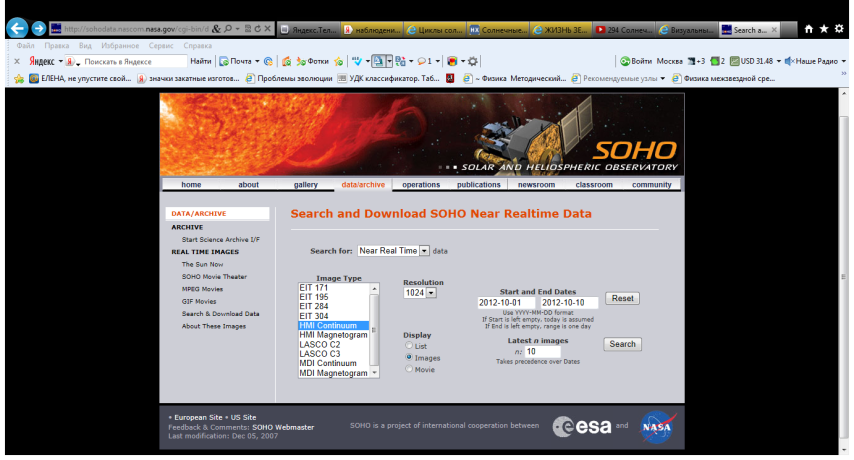Viewport: 854px width, 460px height.
Task: Click the address bar search magnifier icon
Action: click(x=228, y=29)
